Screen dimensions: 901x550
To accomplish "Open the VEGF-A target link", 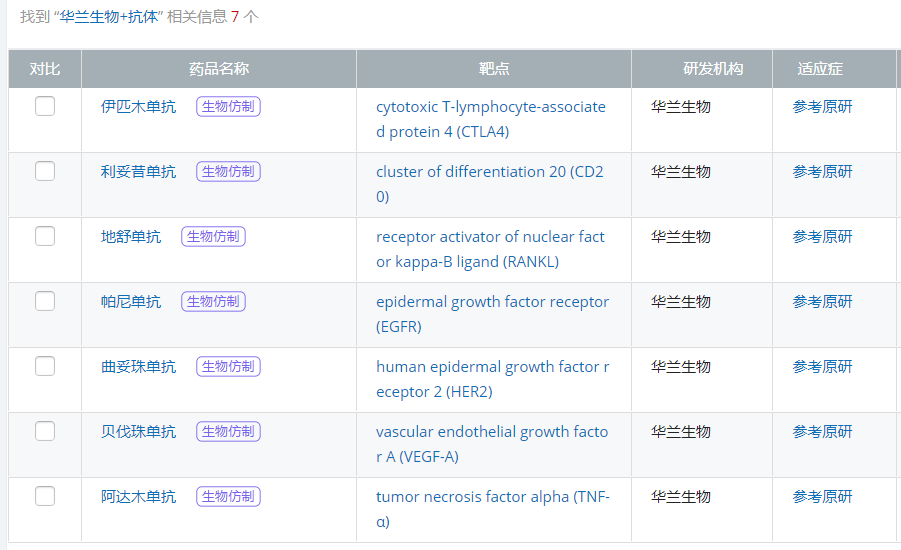I will point(492,444).
